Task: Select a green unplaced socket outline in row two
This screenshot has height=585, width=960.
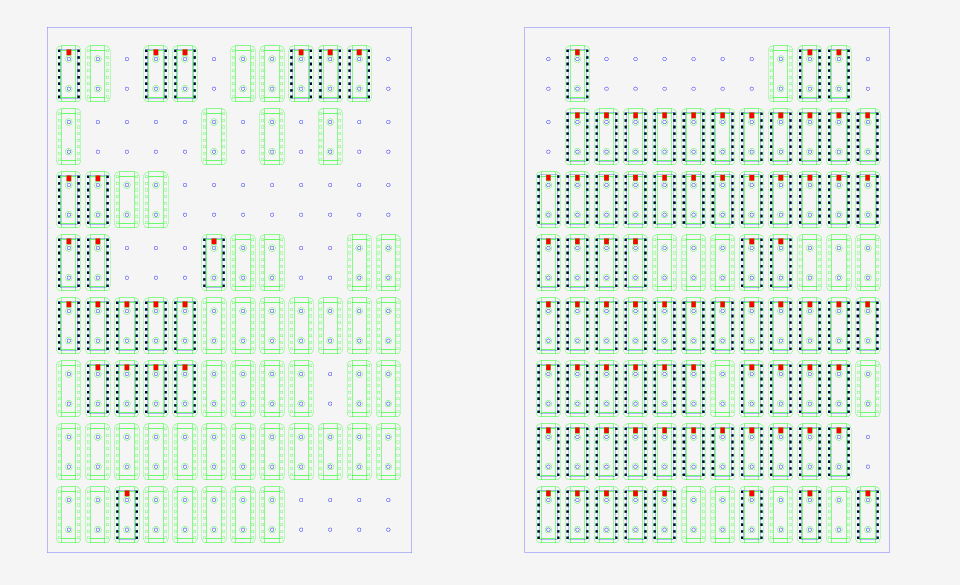Action: 66,135
